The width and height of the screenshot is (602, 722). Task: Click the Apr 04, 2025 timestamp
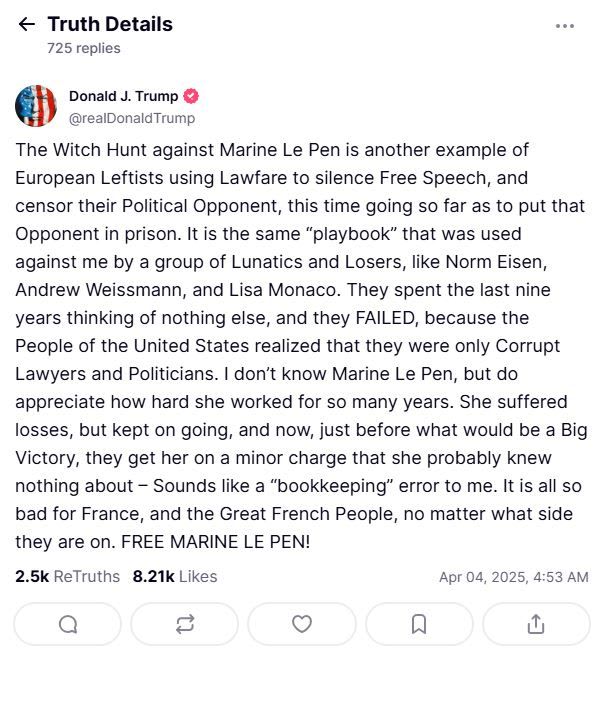[513, 577]
